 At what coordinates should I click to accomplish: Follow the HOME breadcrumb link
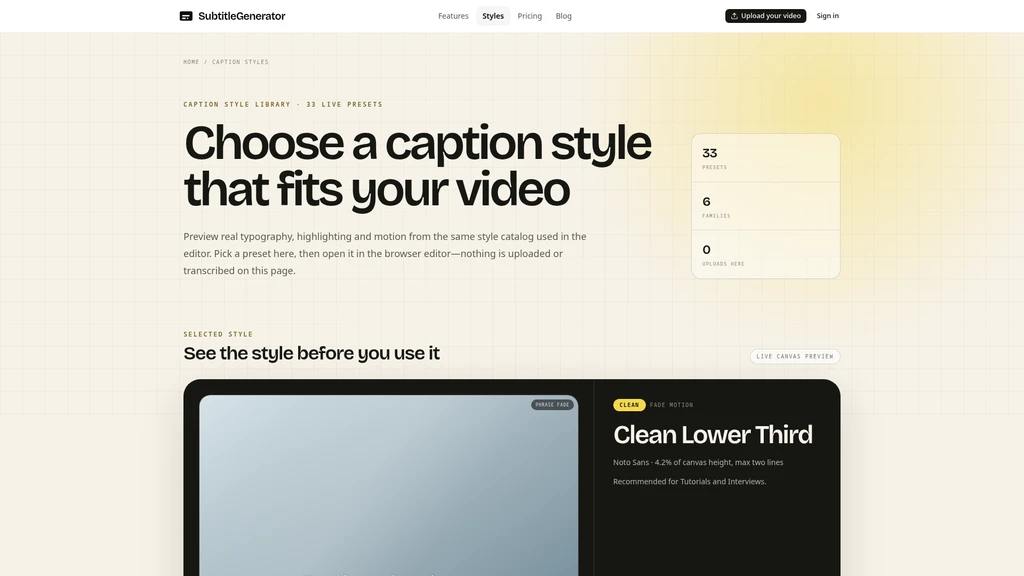[x=191, y=62]
